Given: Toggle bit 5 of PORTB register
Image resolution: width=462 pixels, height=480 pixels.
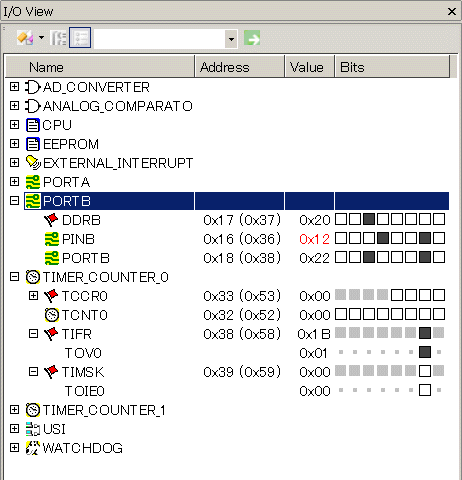Looking at the screenshot, I should [x=369, y=257].
